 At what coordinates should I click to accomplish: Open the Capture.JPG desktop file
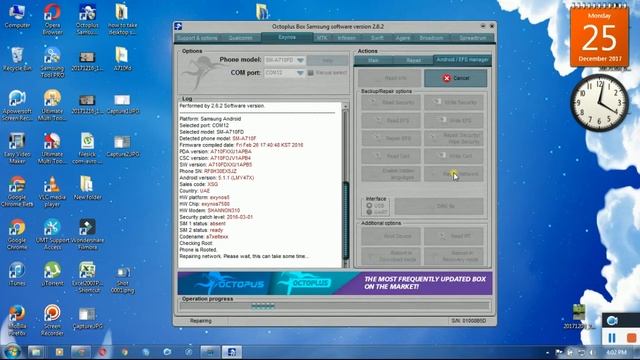[87, 318]
